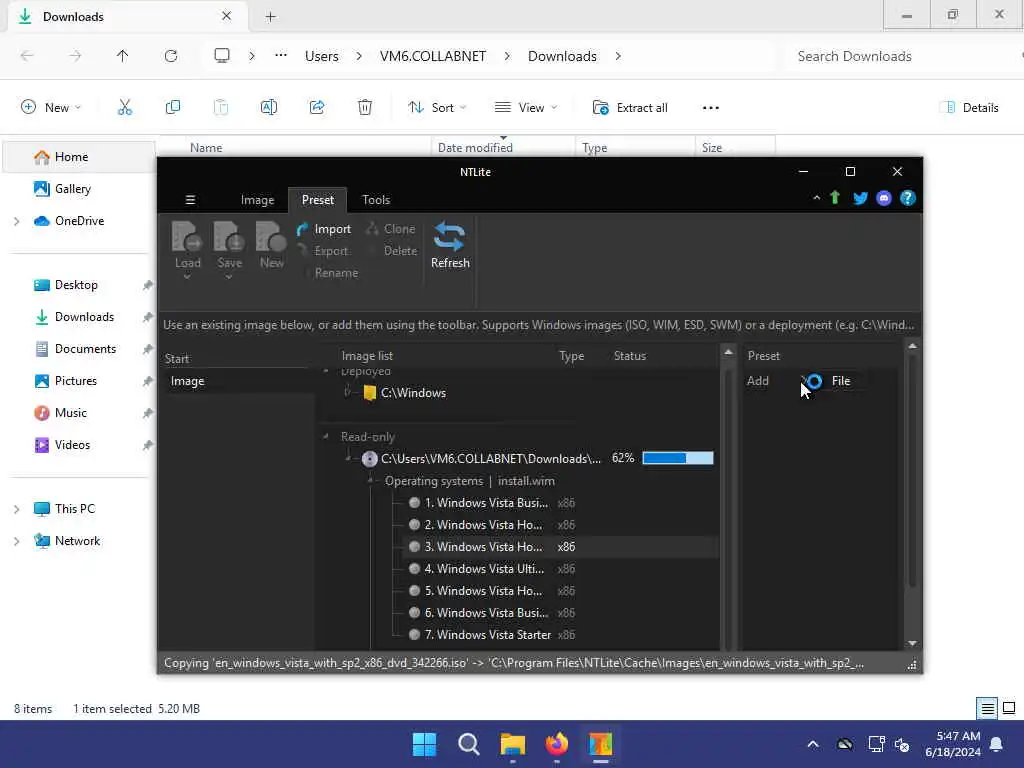
Task: Click the New preset icon in NTLite
Action: coord(271,237)
